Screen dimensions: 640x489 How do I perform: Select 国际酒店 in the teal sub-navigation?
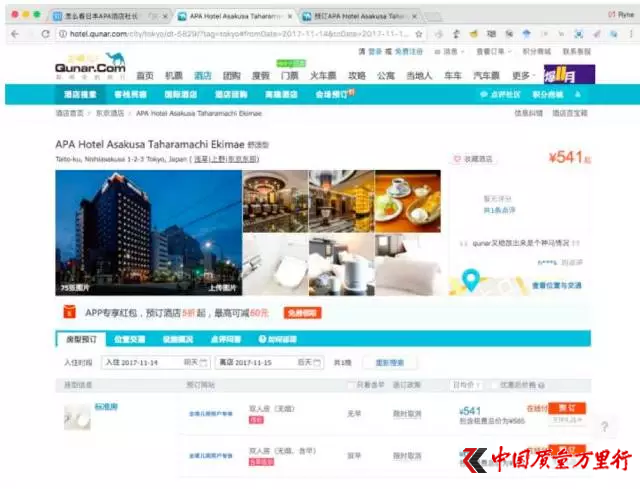pos(180,95)
